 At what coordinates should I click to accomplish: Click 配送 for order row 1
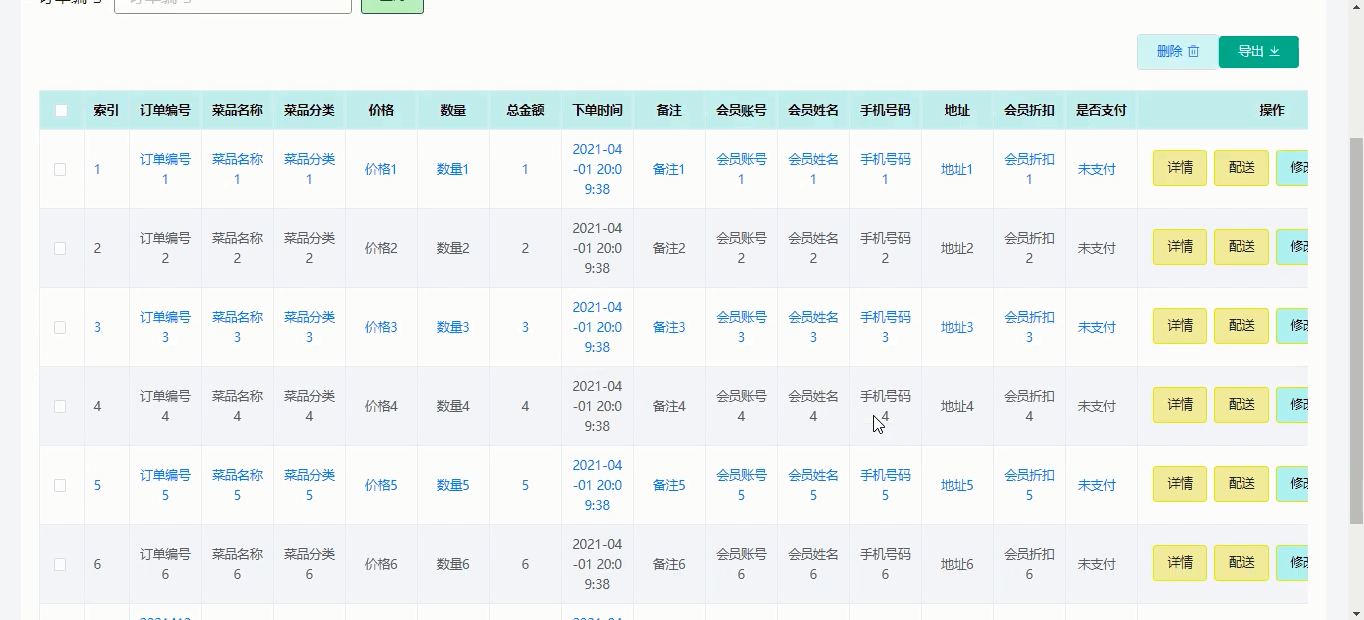tap(1241, 168)
